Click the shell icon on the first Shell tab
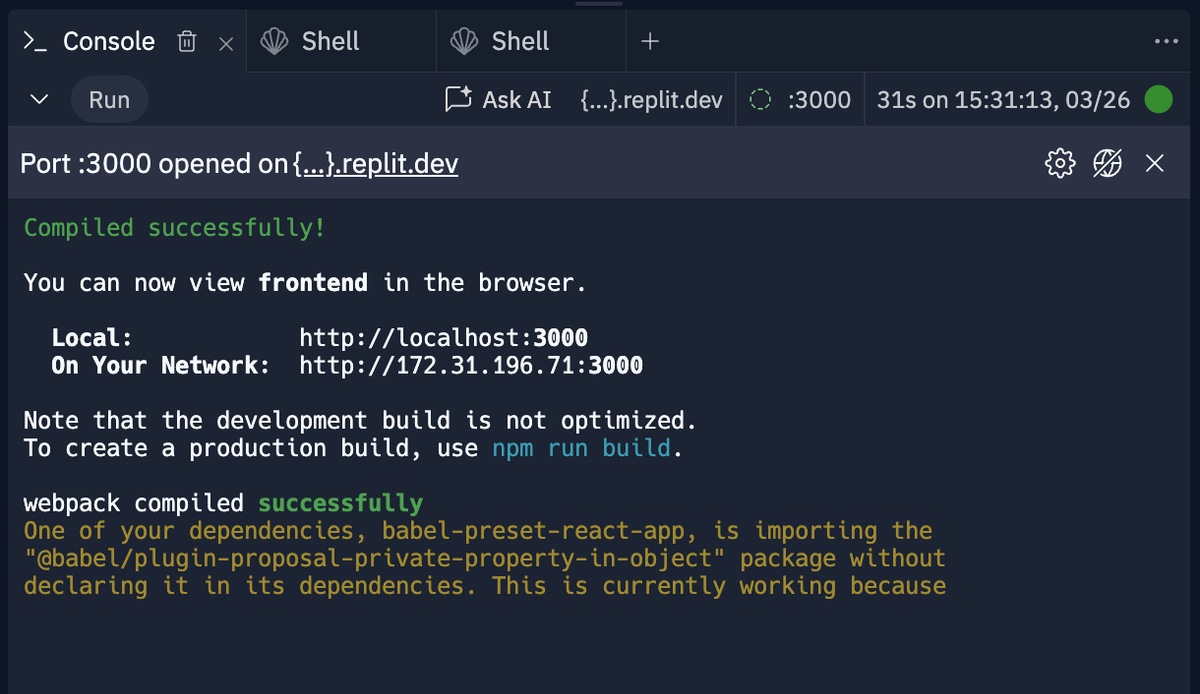Screen dimensions: 1200x694 pyautogui.click(x=272, y=41)
